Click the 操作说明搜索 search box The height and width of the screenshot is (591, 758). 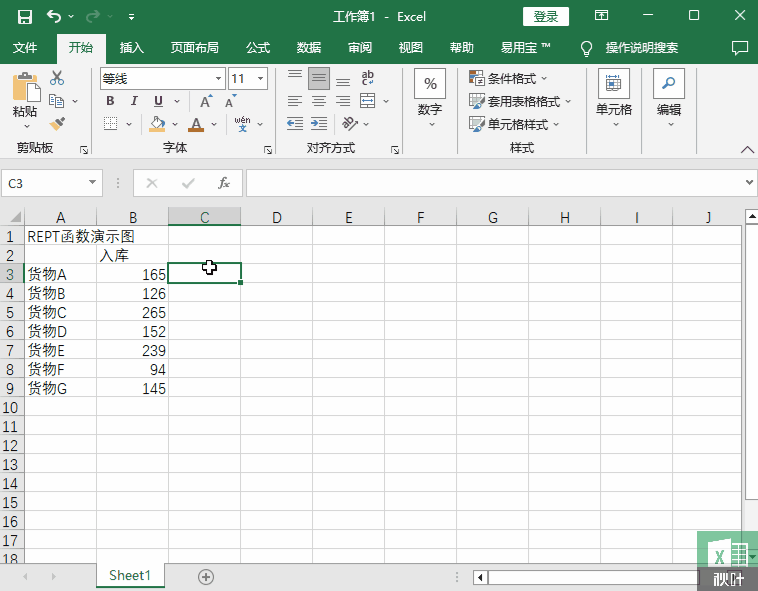coord(641,47)
